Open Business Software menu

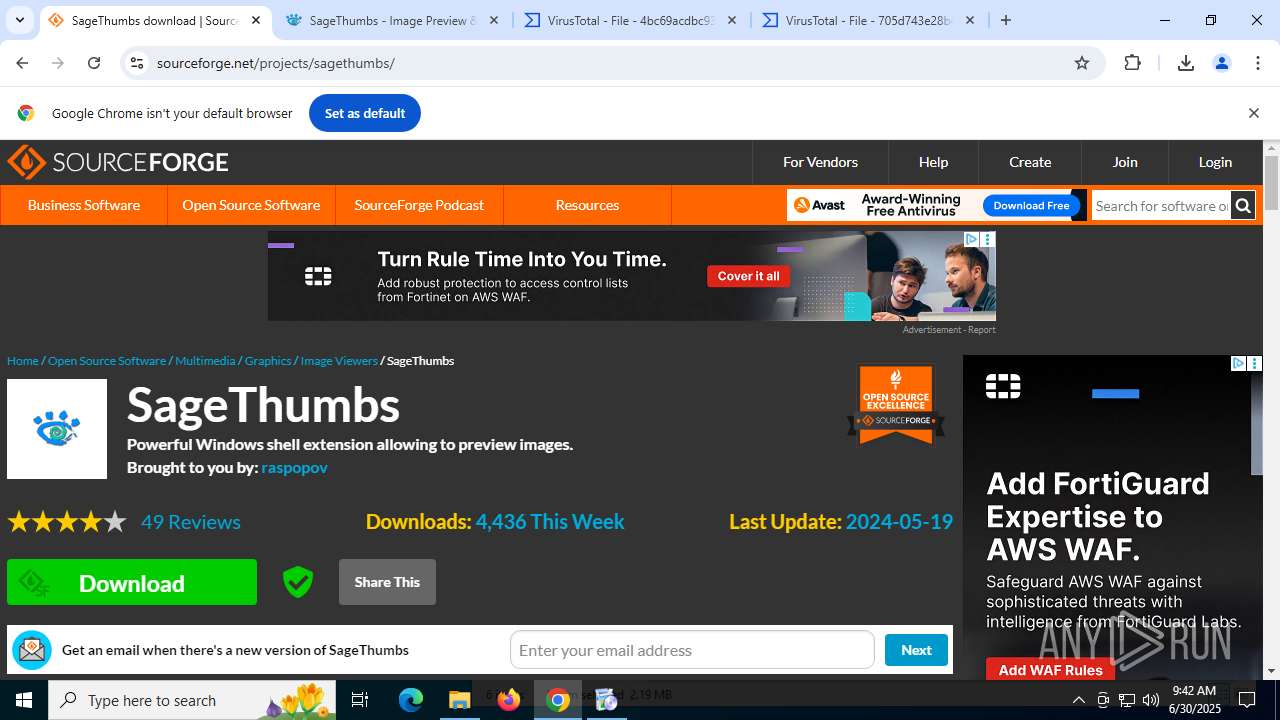coord(84,205)
